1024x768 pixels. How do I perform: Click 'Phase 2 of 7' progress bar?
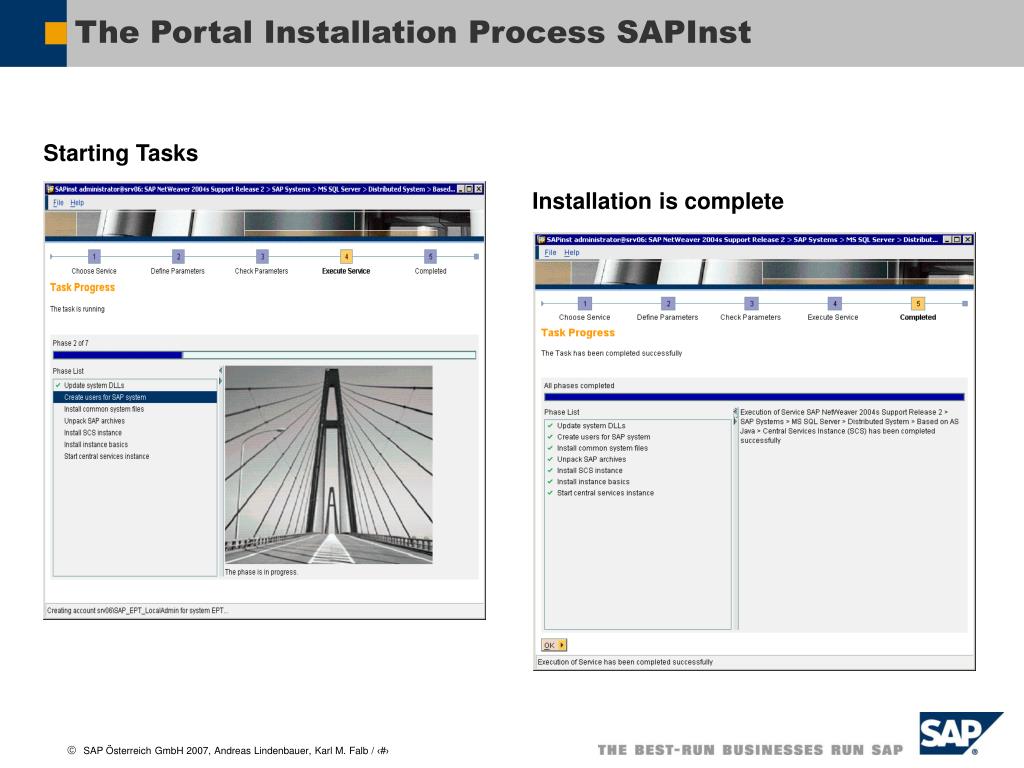pos(264,355)
